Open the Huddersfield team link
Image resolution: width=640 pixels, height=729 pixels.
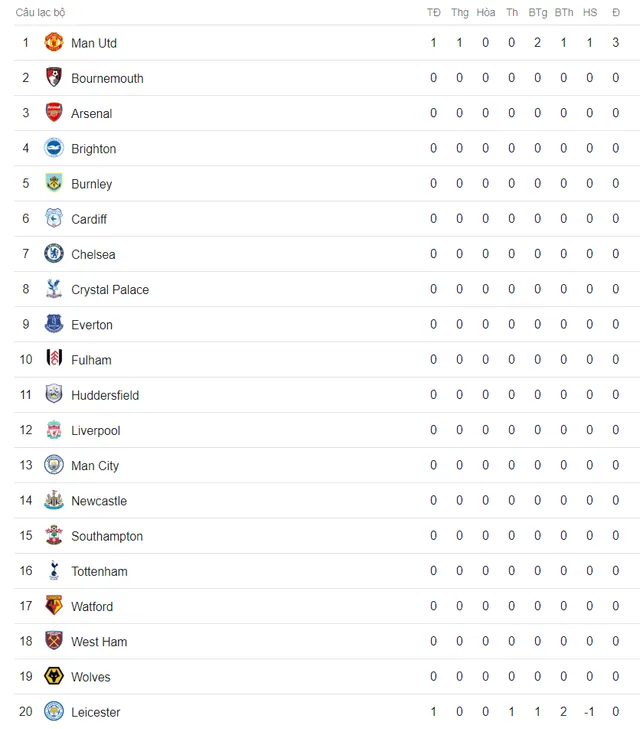click(105, 395)
